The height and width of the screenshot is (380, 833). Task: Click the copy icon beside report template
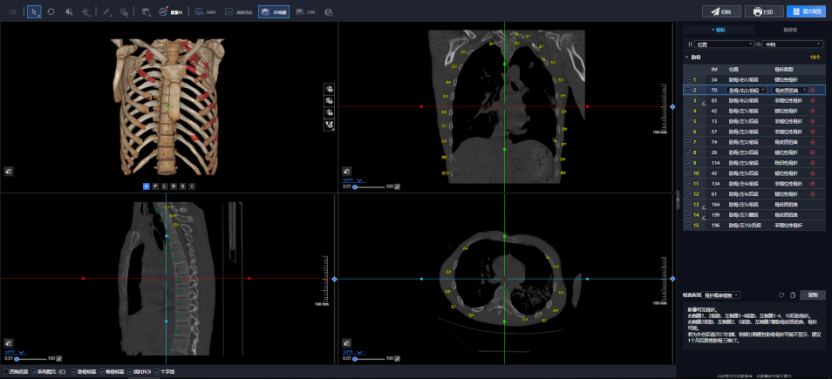click(793, 295)
